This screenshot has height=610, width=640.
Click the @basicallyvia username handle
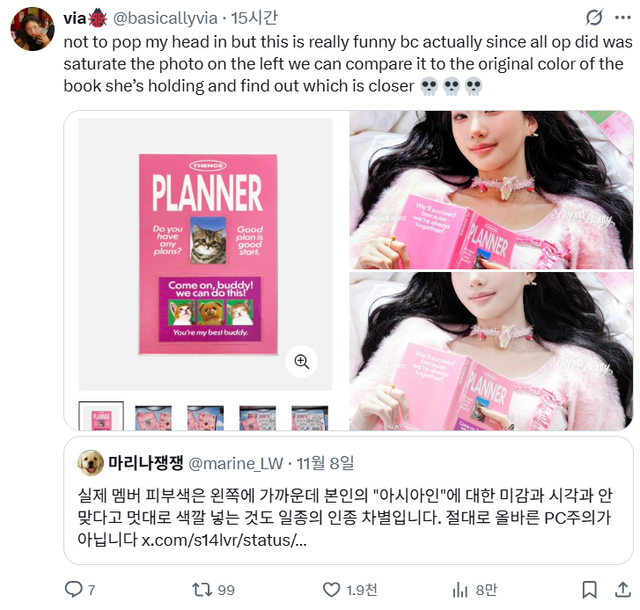coord(165,18)
